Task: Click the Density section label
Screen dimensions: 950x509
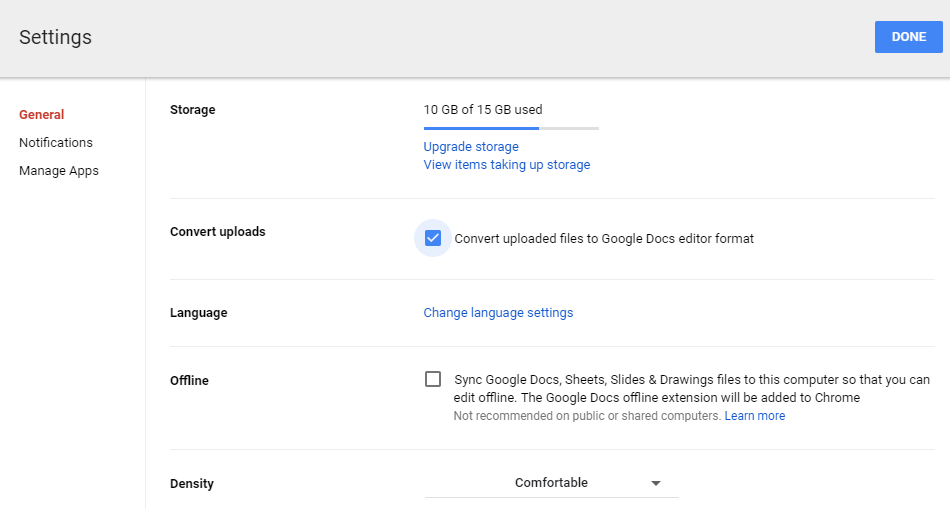Action: point(192,484)
